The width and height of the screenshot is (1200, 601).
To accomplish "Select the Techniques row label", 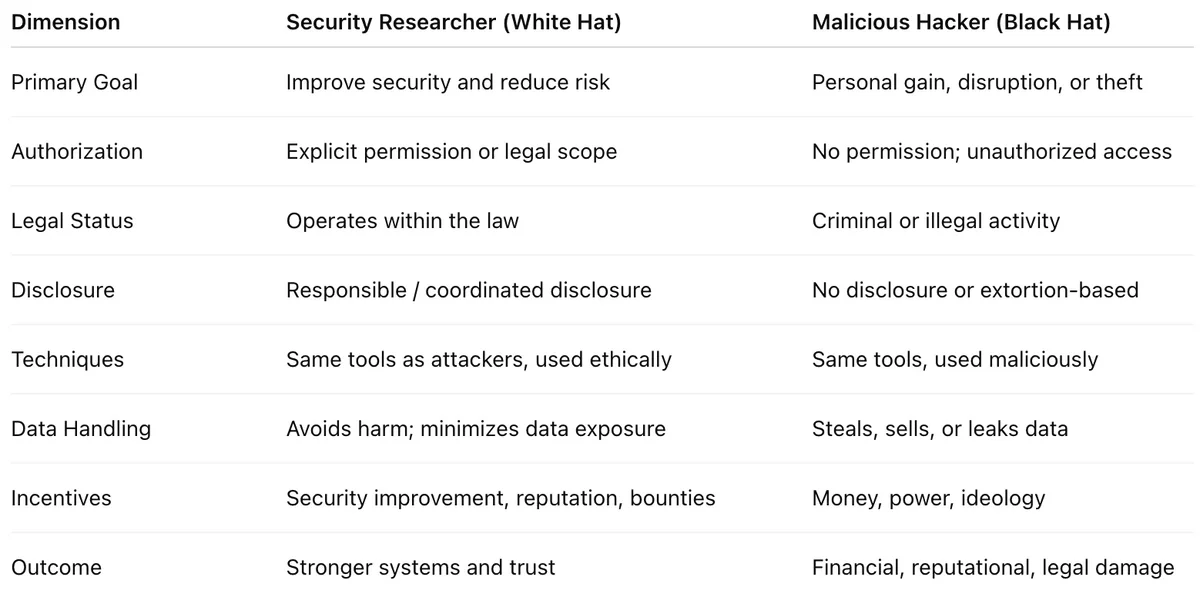I will click(67, 359).
